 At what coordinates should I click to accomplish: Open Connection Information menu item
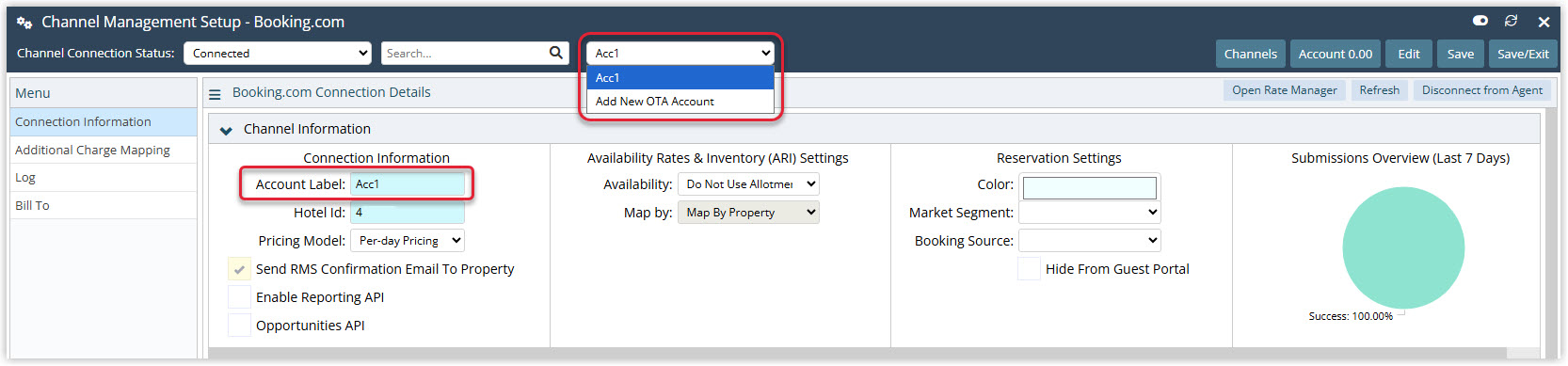coord(104,122)
